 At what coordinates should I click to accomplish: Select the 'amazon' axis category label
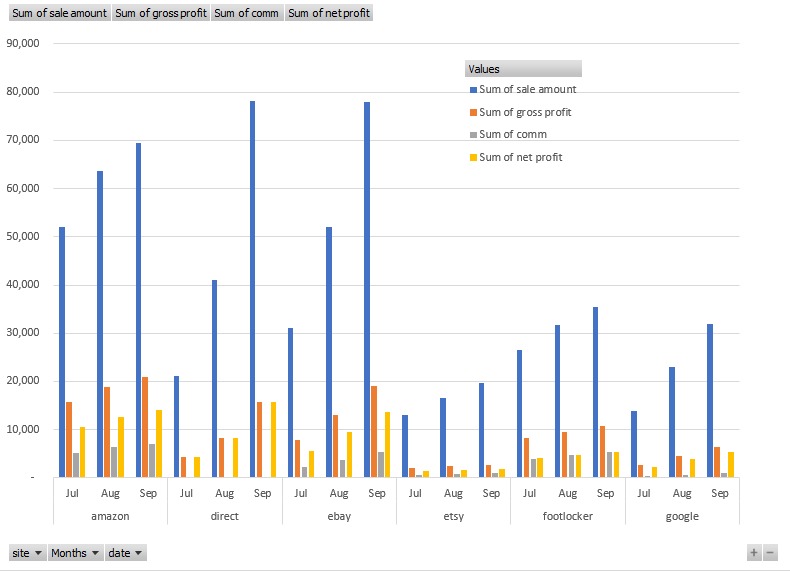[110, 516]
